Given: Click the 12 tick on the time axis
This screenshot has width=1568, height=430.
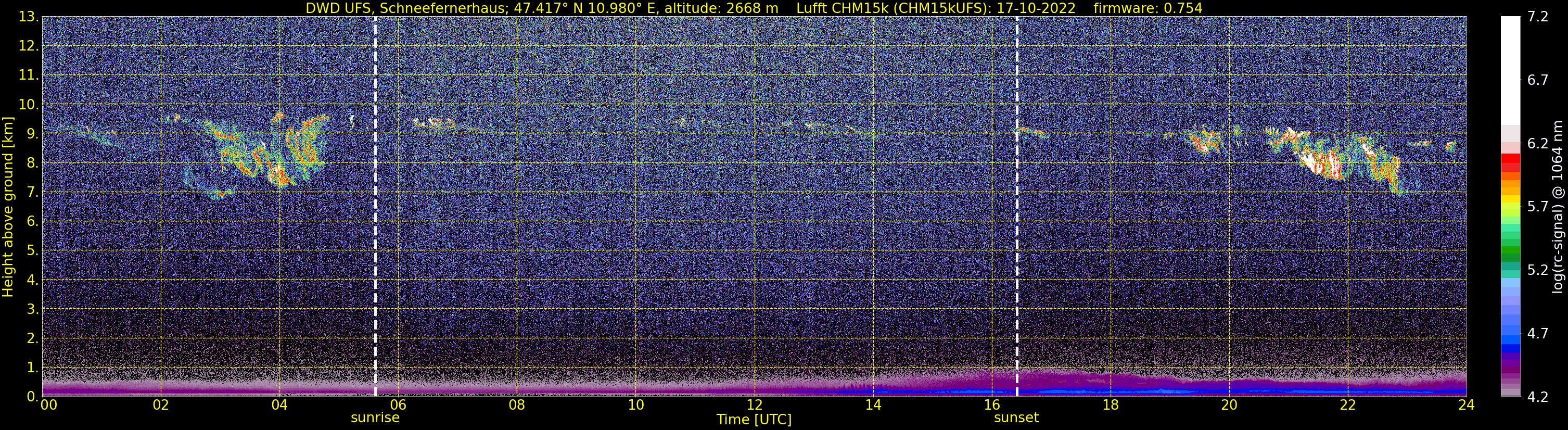Looking at the screenshot, I should (x=754, y=406).
